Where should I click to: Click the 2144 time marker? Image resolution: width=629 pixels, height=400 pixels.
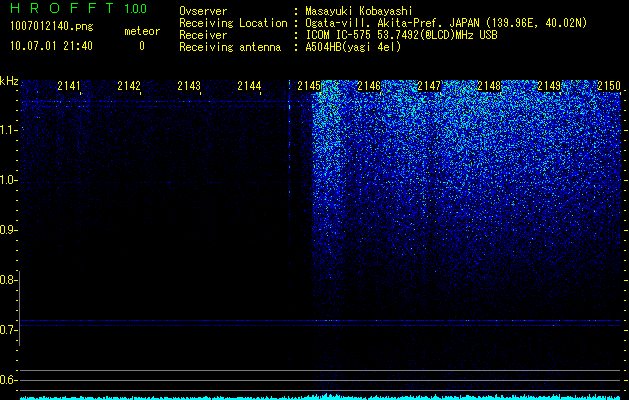click(249, 86)
